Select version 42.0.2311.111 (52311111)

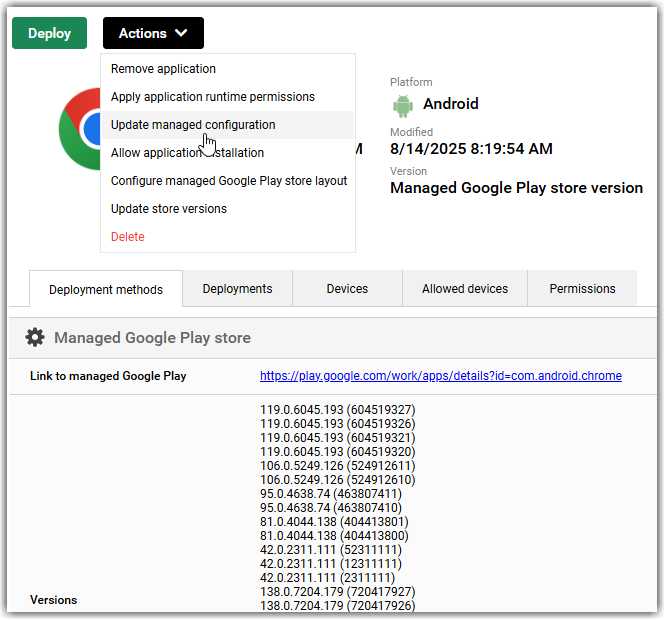point(331,550)
